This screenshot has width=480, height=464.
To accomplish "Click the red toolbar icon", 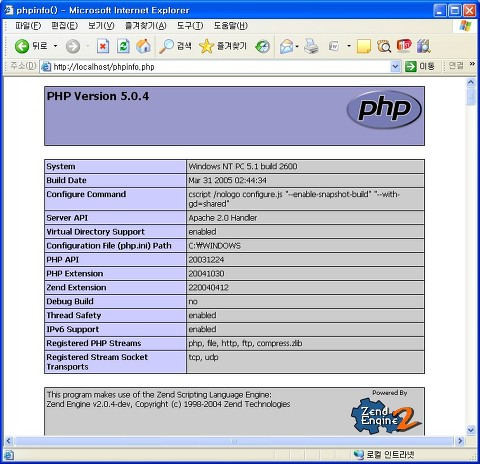I will point(404,45).
